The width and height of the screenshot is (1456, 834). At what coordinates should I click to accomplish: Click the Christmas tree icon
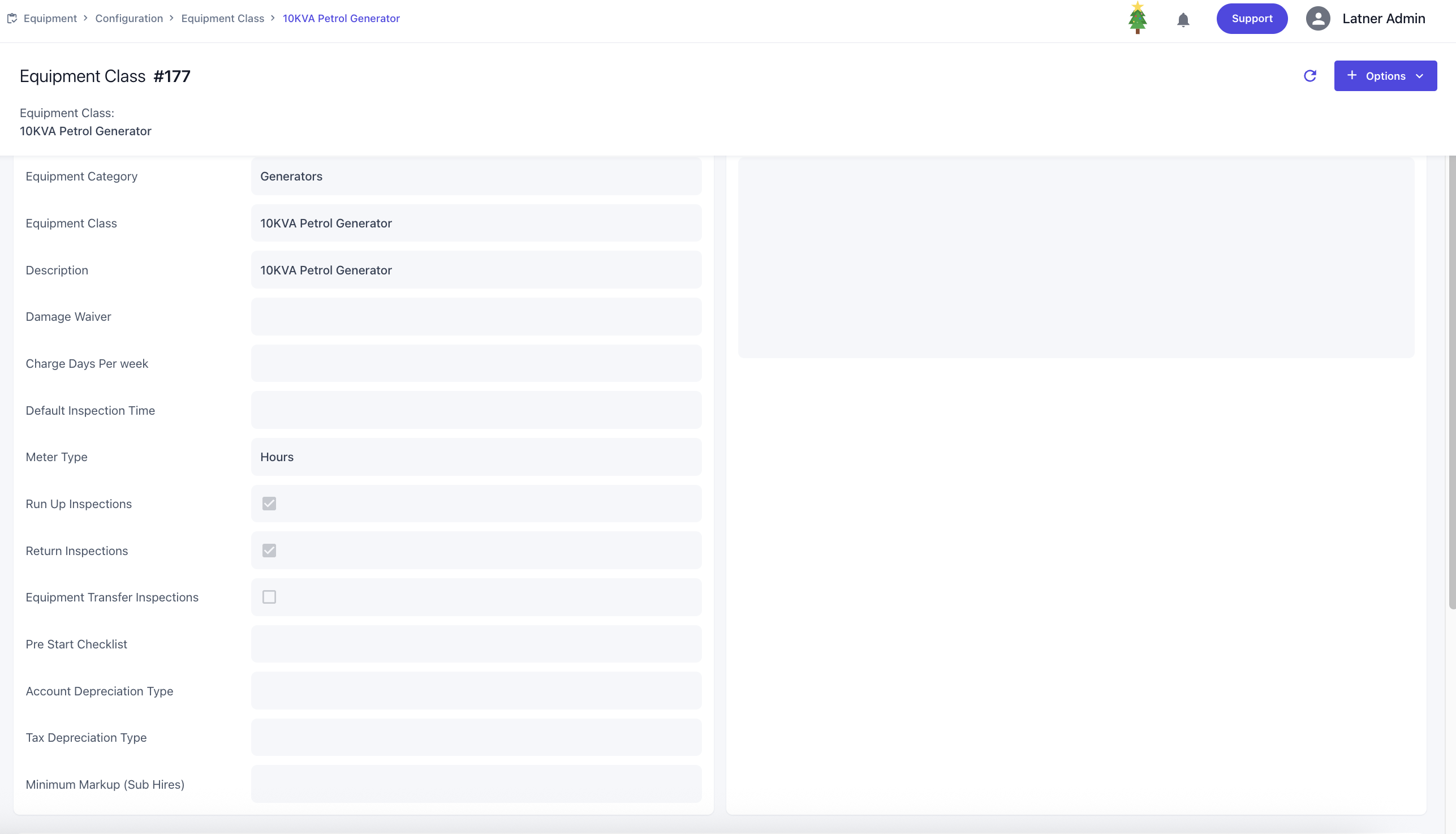(x=1137, y=18)
